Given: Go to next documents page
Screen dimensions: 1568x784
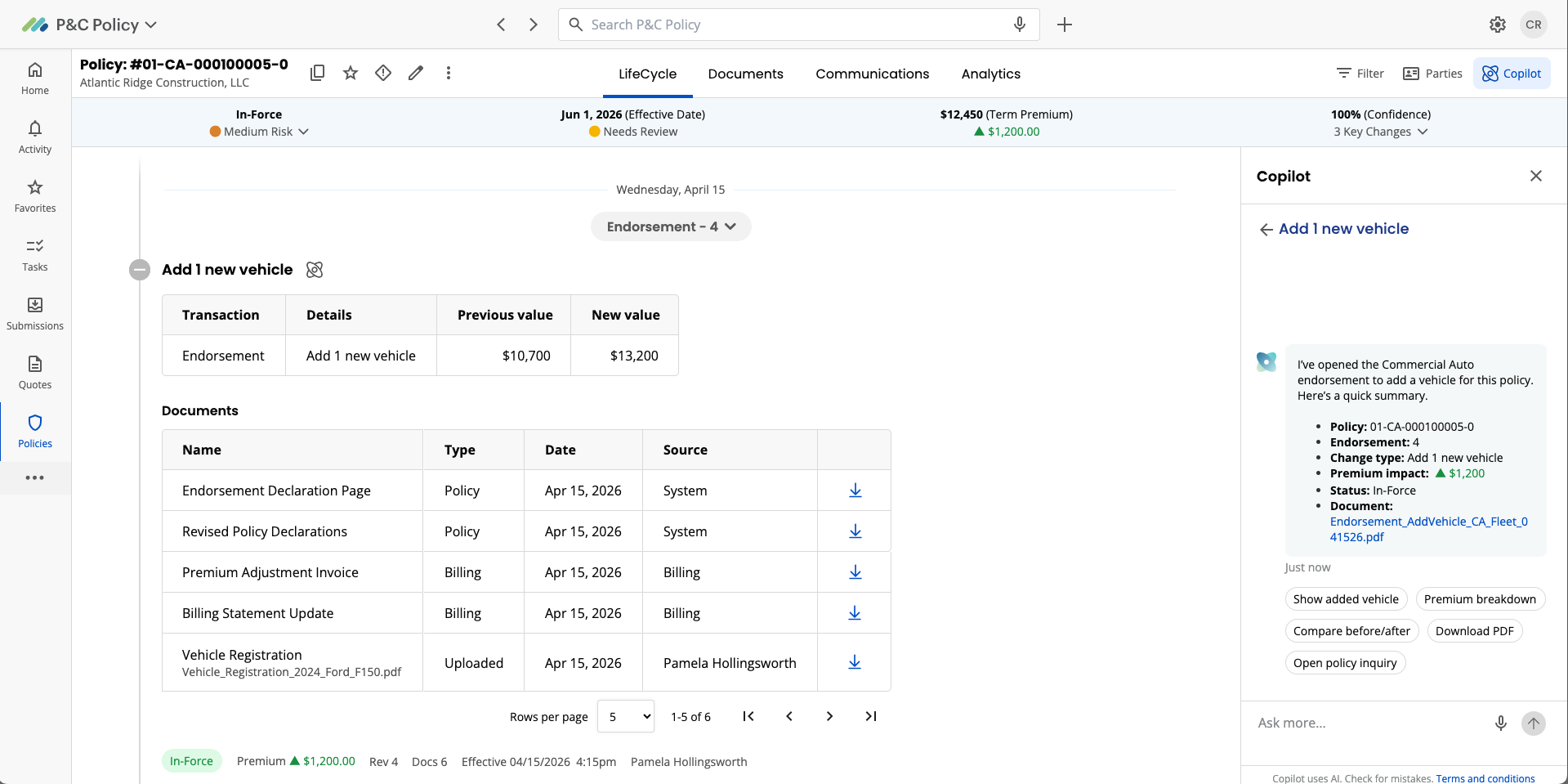Looking at the screenshot, I should coord(830,716).
